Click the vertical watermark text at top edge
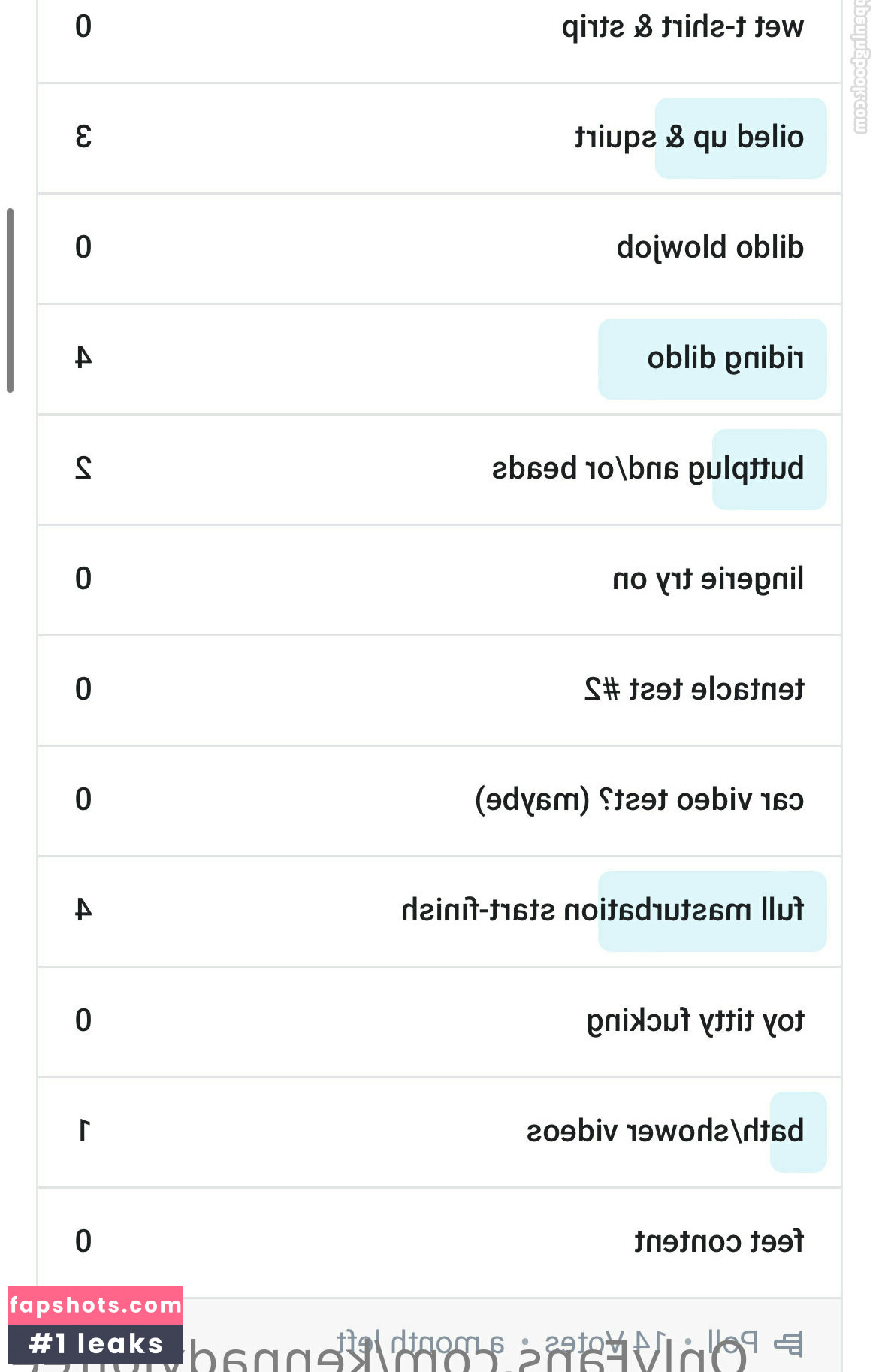 click(861, 68)
